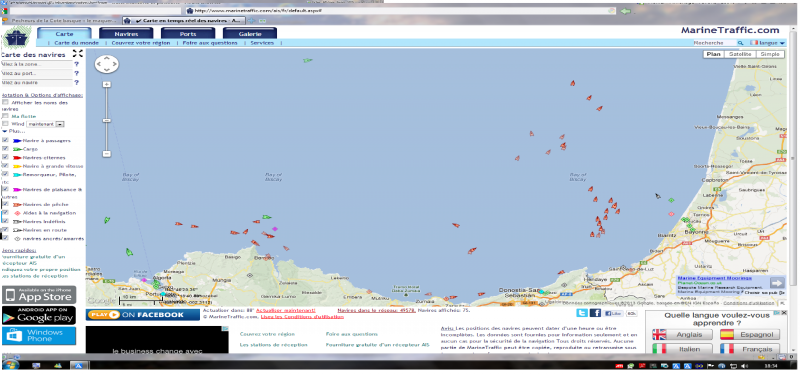Open the App Store badge

tap(39, 295)
